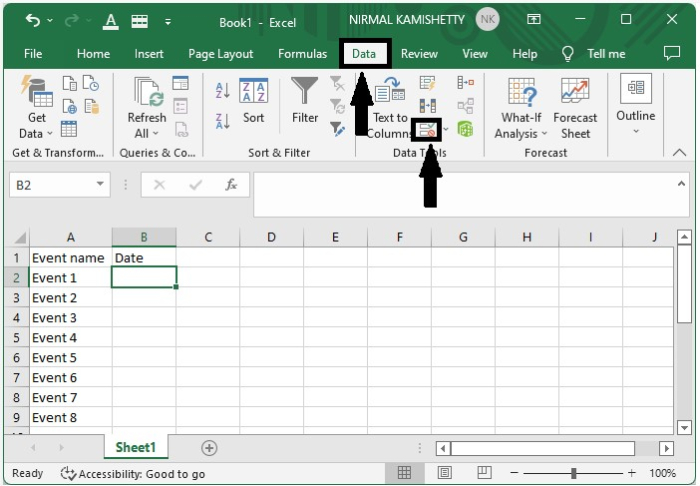The width and height of the screenshot is (700, 486).
Task: Open the Name Box dropdown
Action: coord(100,184)
